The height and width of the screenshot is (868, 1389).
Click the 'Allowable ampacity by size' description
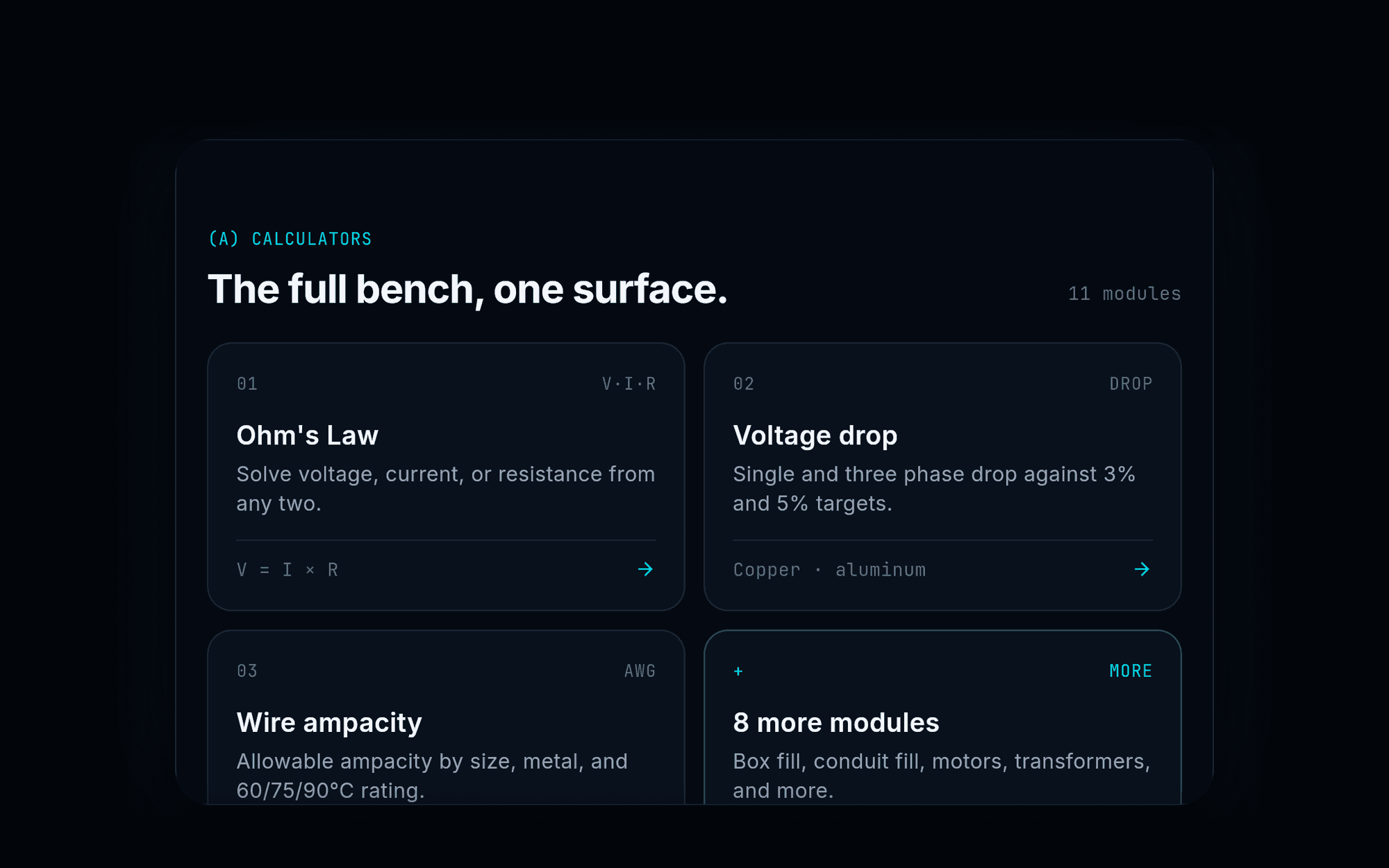point(432,776)
